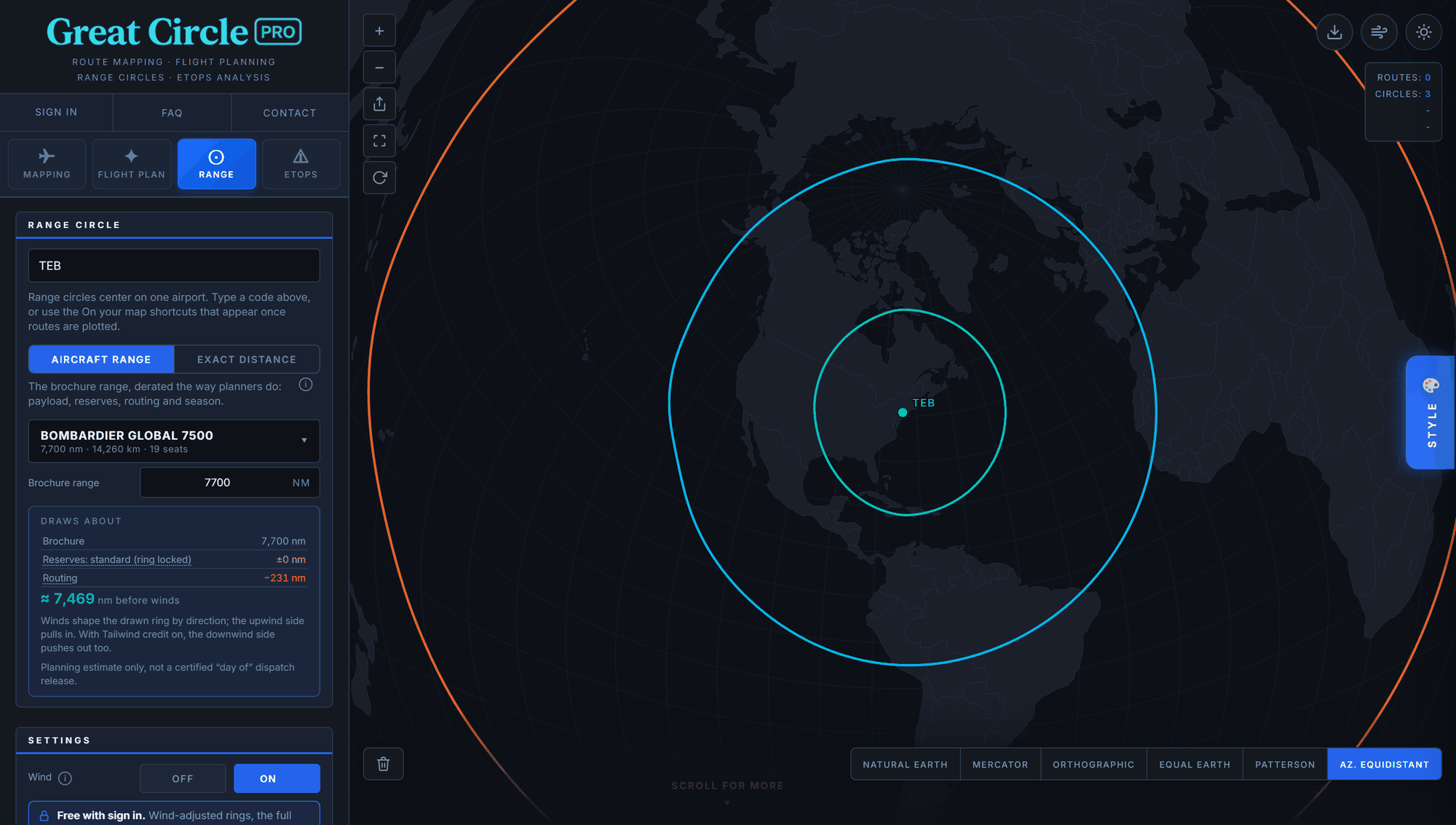Click the '7,469' estimated range value
1456x825 pixels.
tap(74, 599)
